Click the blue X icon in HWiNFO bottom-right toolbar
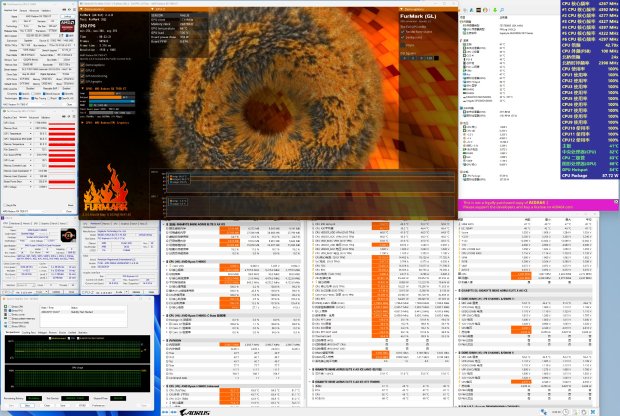 click(593, 412)
